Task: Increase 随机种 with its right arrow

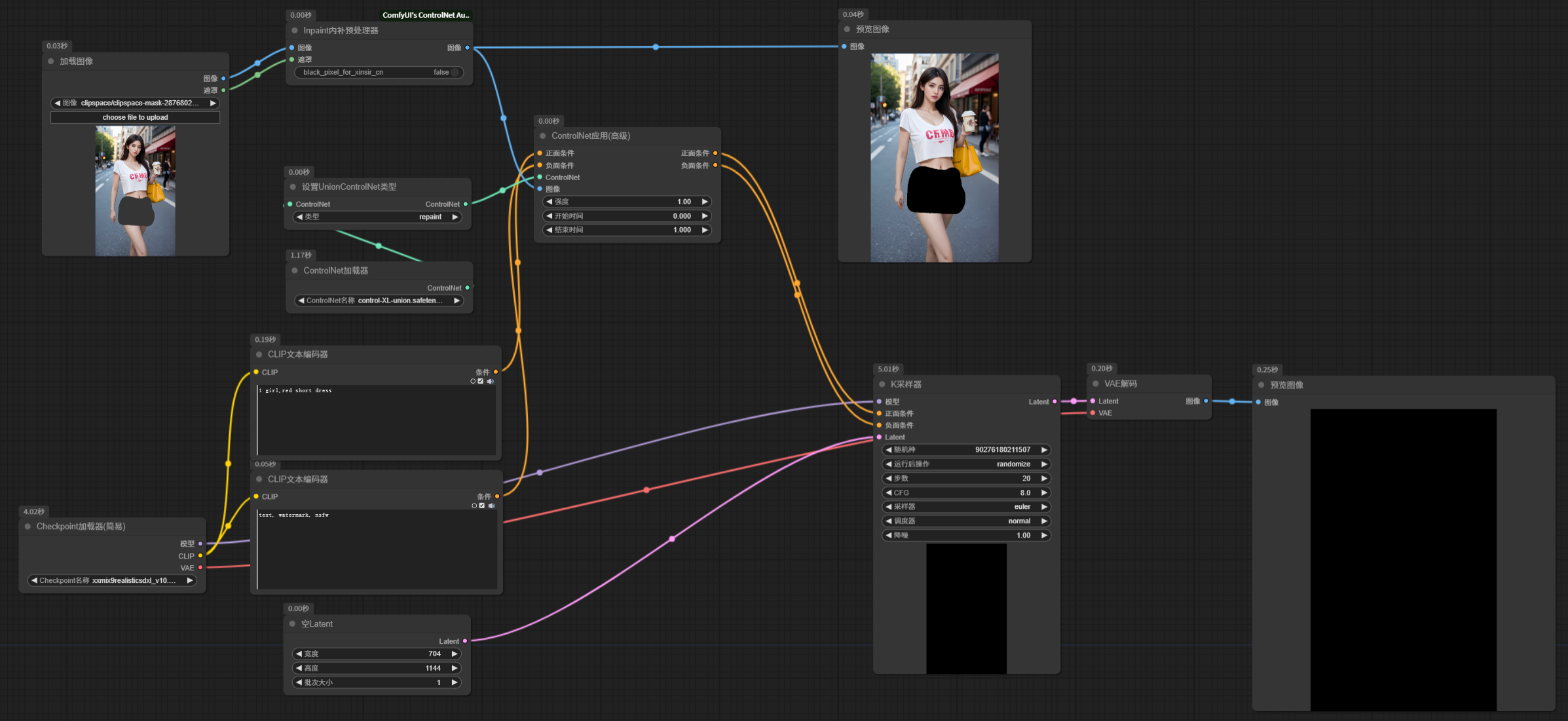Action: [x=1044, y=449]
